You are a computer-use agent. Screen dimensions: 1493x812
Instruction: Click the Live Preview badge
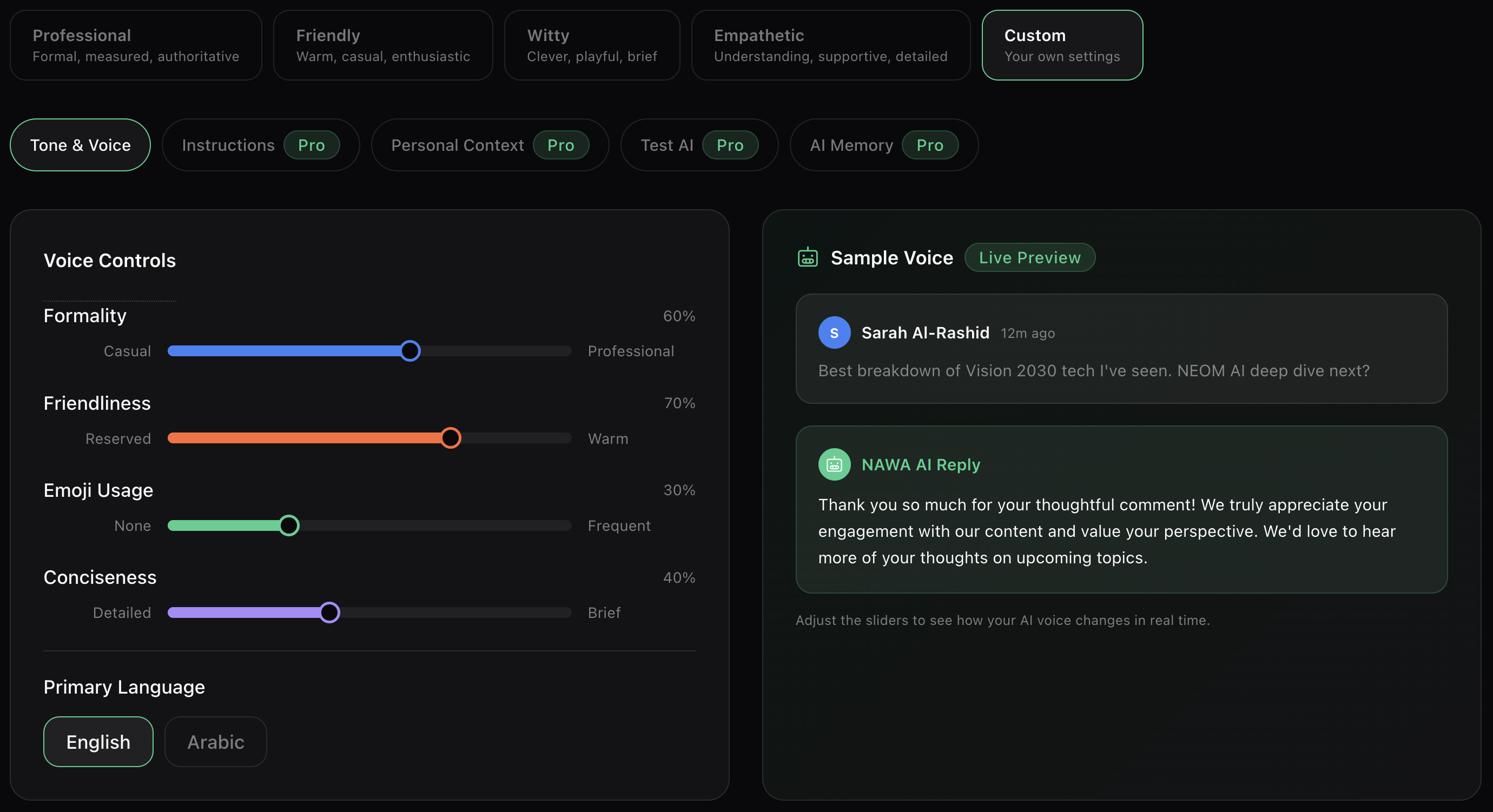(x=1030, y=257)
